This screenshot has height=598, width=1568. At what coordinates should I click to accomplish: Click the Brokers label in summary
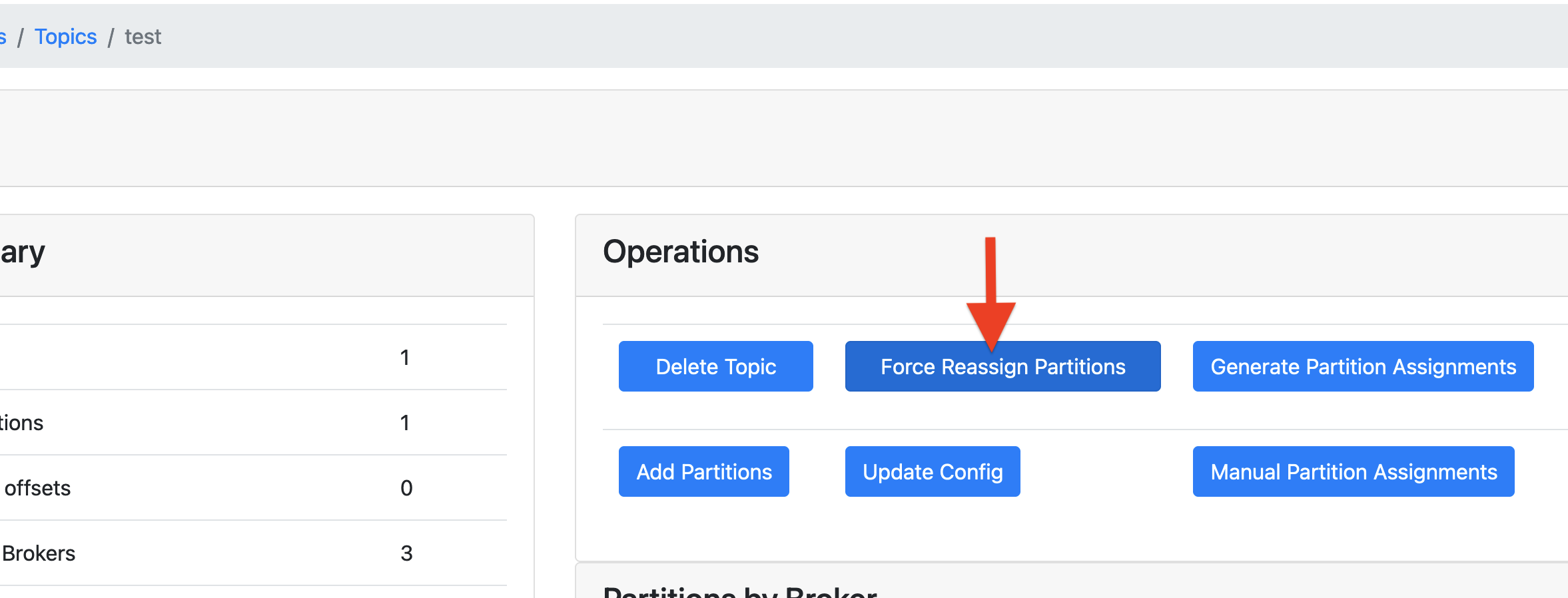click(39, 553)
